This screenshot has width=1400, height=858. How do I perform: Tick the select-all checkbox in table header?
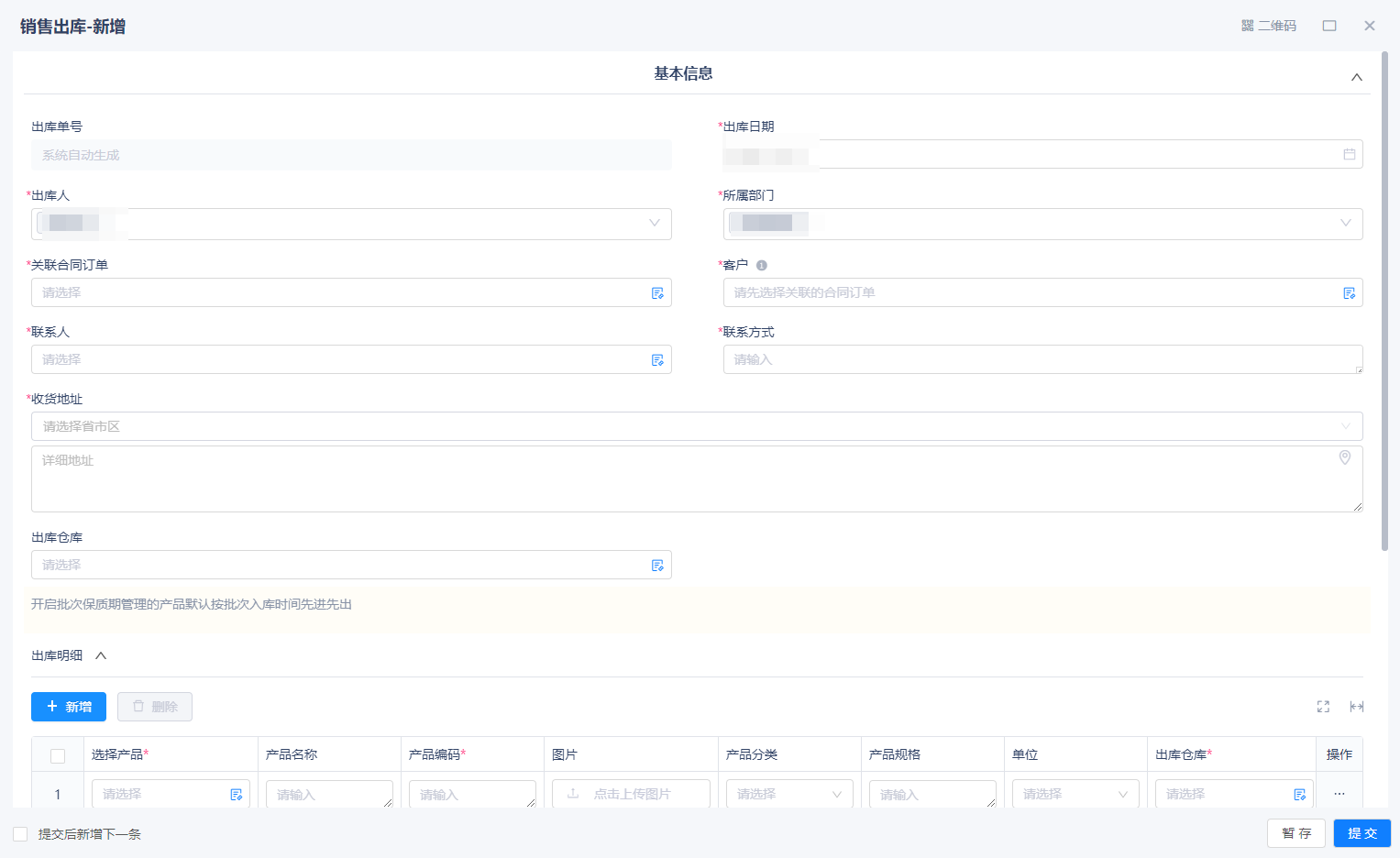(x=58, y=756)
